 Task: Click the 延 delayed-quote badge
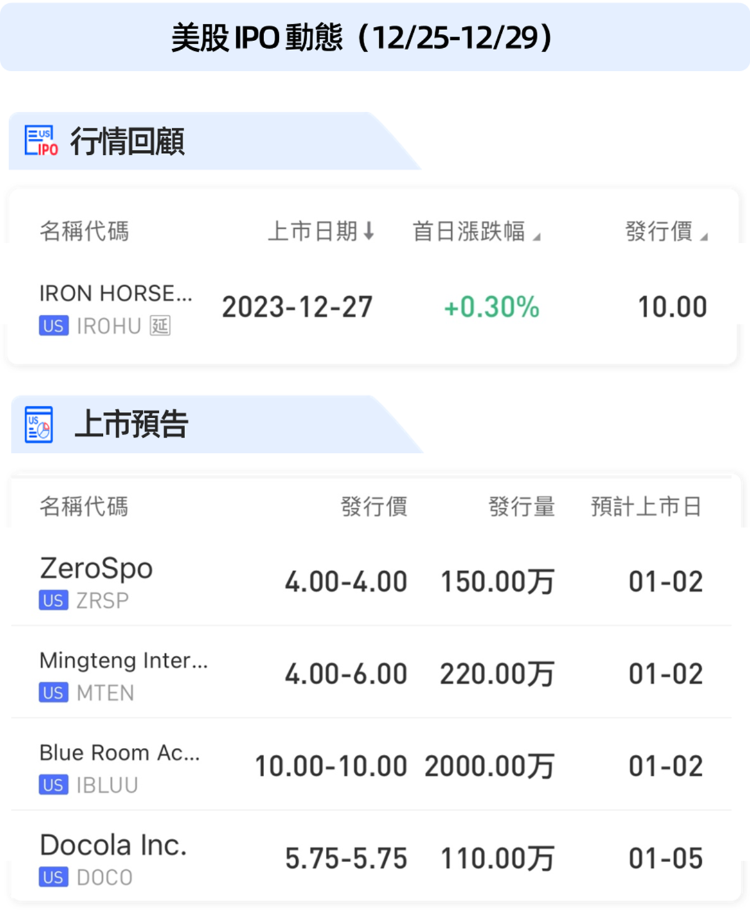160,325
